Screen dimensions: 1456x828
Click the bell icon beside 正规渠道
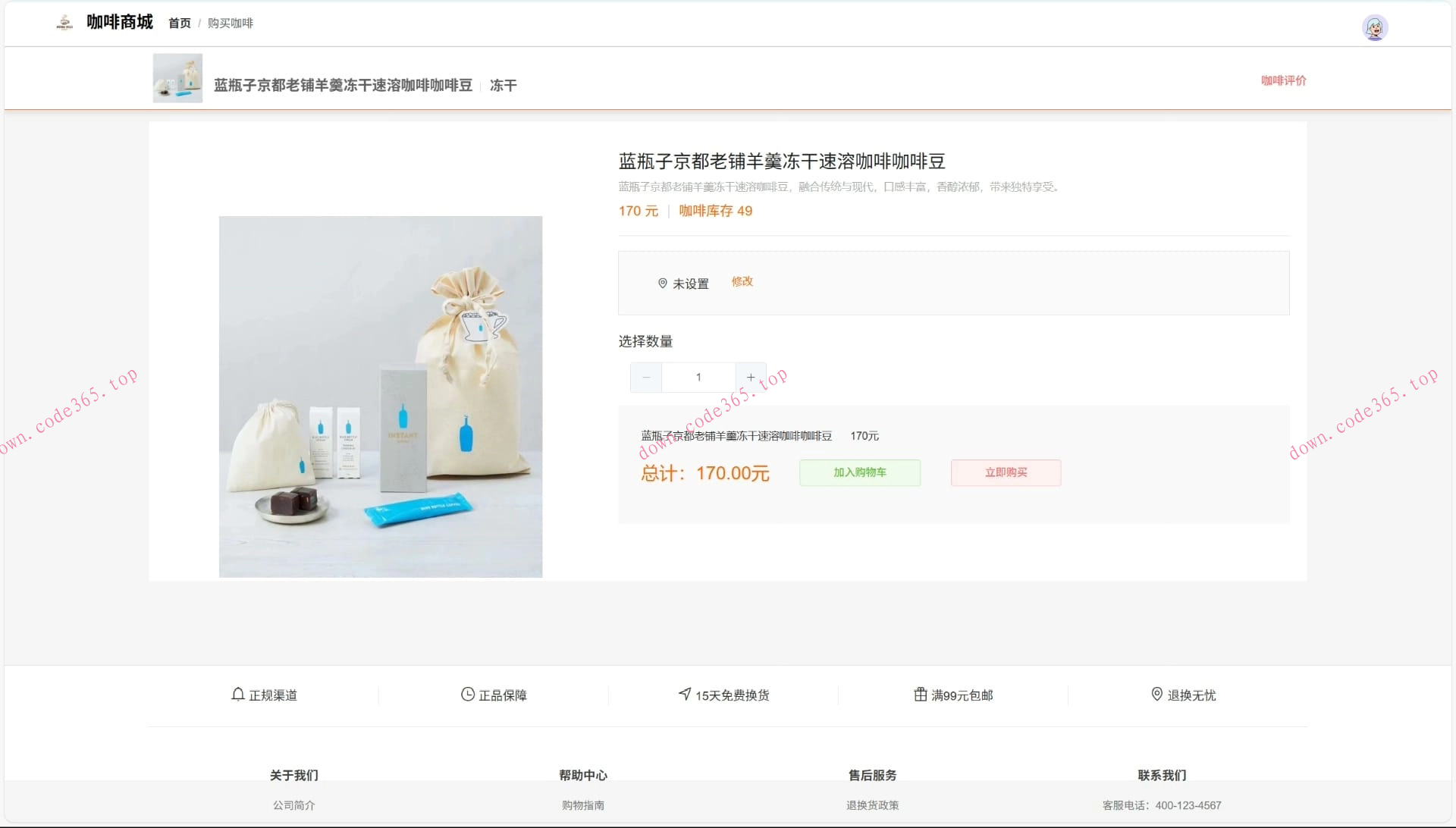pyautogui.click(x=237, y=693)
